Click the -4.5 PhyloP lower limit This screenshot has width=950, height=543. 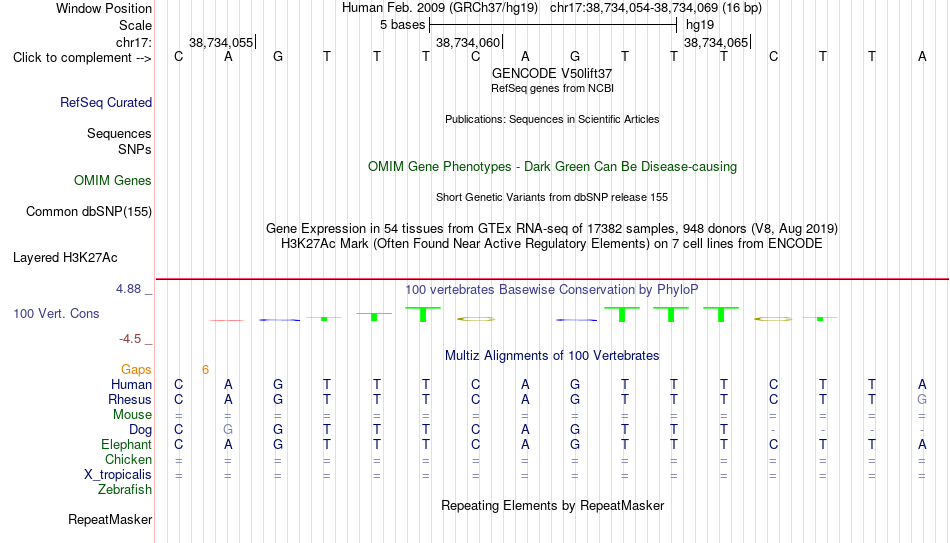130,339
